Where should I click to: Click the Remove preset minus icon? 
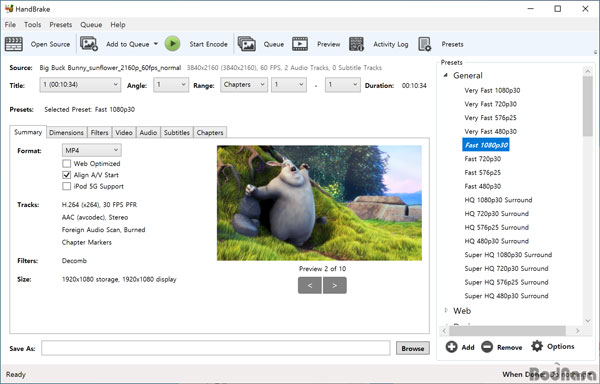487,347
